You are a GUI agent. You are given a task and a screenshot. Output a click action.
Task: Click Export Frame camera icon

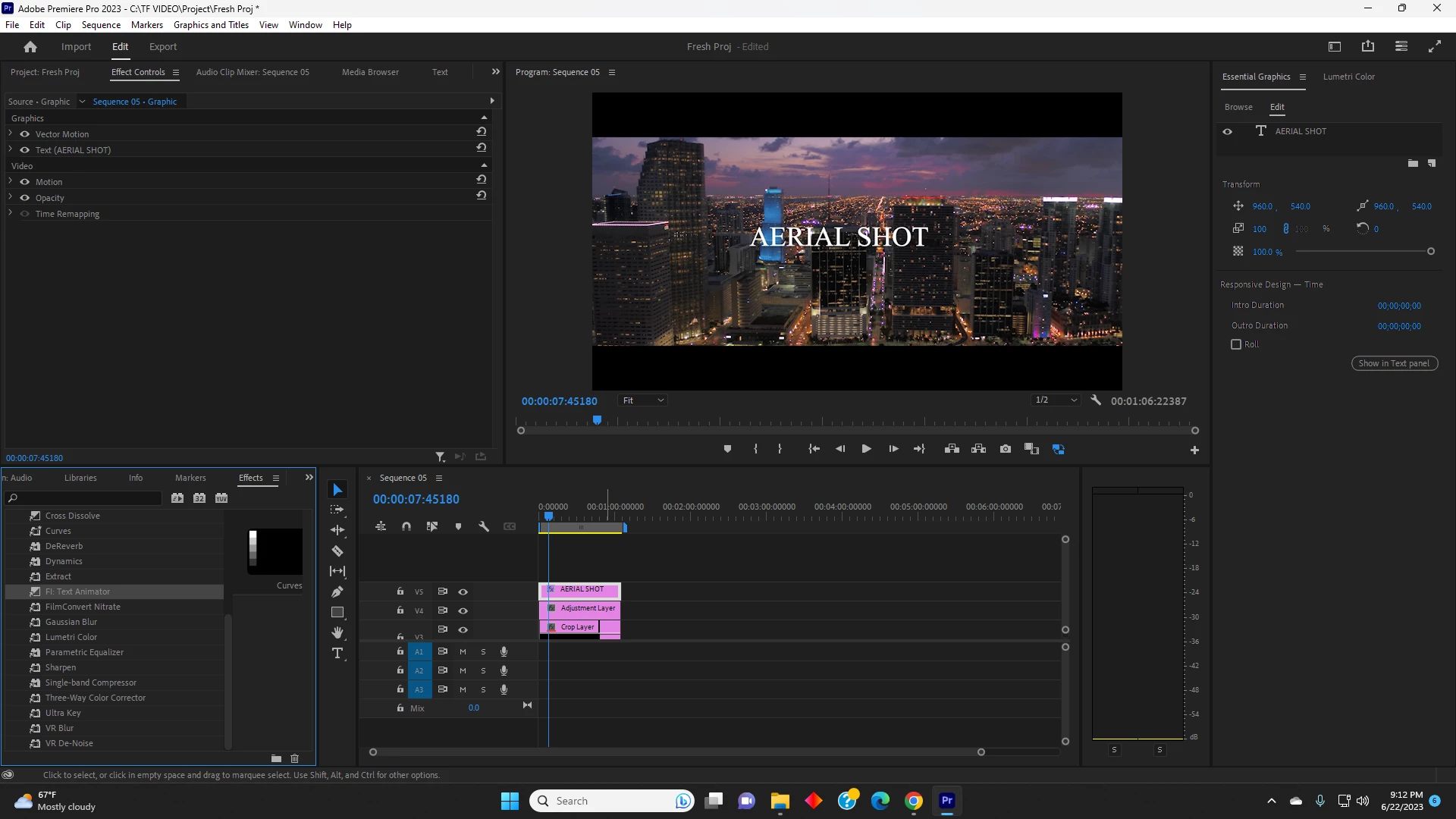(x=1006, y=449)
